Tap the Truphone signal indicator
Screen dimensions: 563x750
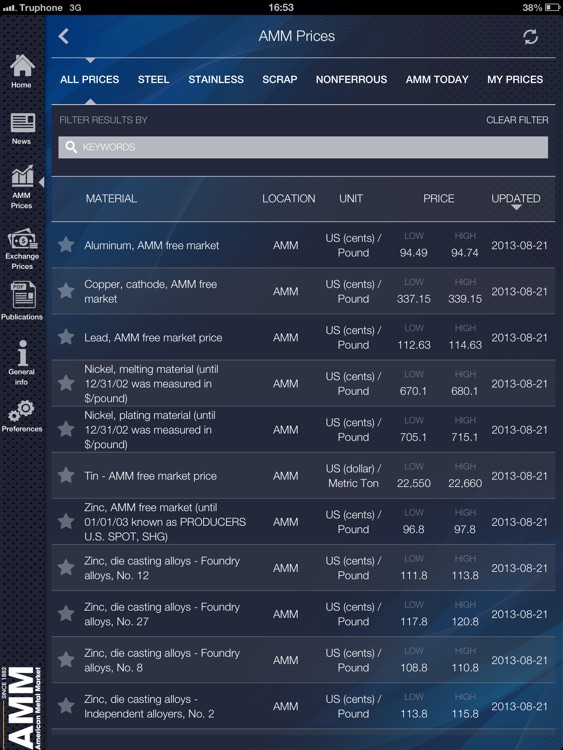coord(33,7)
